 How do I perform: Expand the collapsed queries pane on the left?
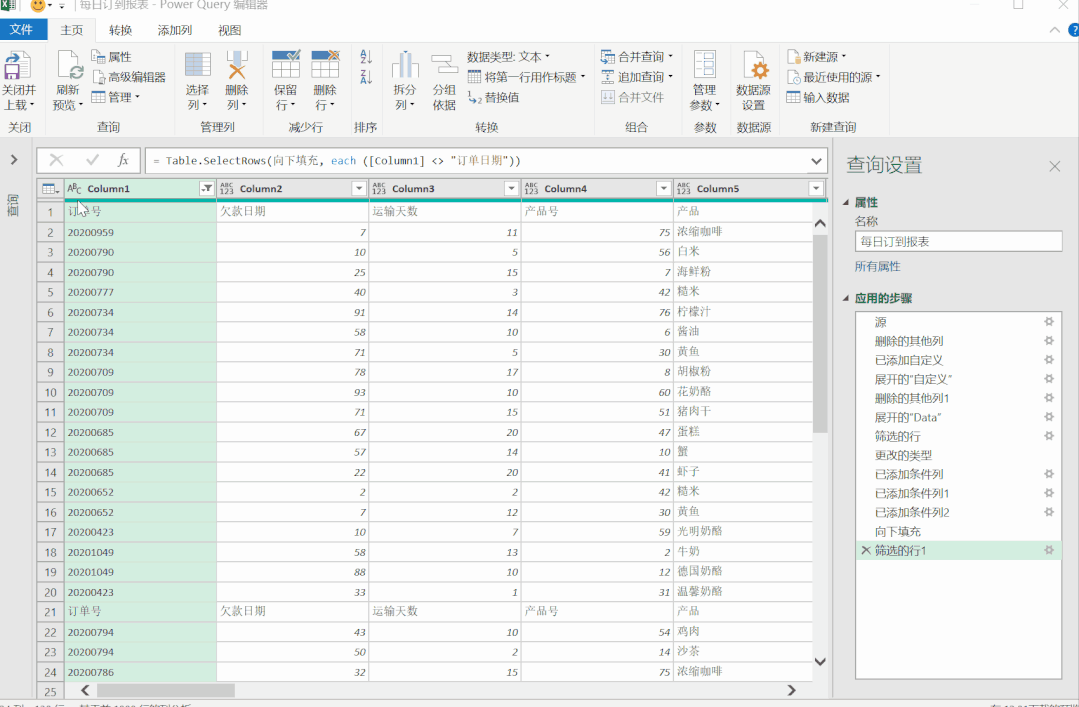(x=14, y=159)
